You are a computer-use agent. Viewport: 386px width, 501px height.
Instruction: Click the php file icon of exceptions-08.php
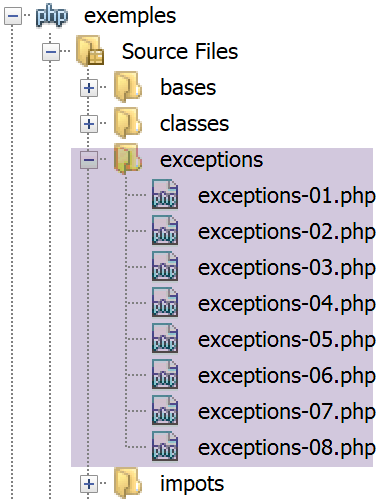click(165, 446)
